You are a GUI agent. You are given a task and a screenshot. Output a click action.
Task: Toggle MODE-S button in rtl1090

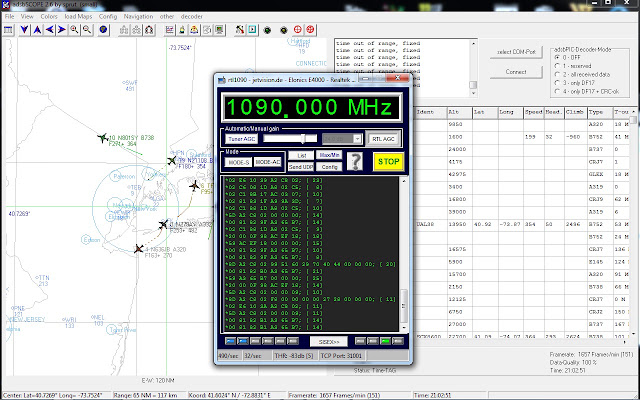(x=238, y=162)
